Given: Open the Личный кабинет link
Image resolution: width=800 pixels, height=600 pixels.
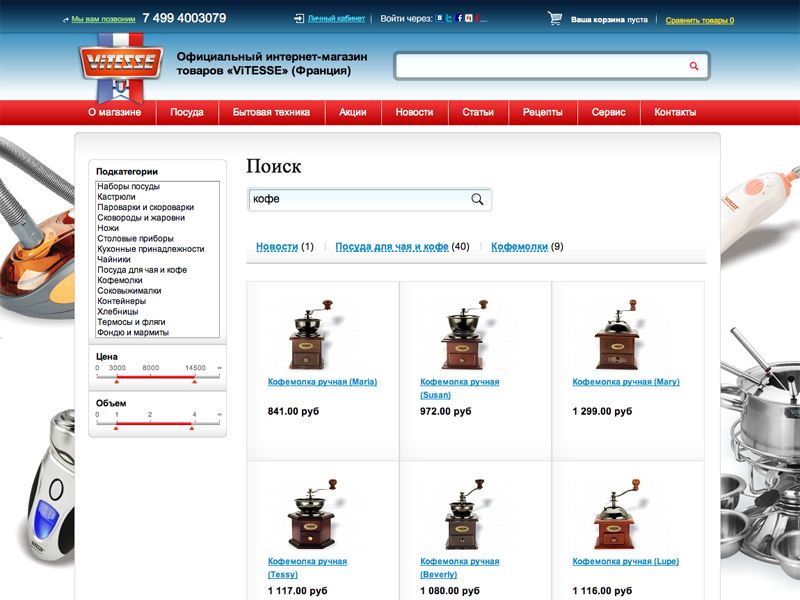Looking at the screenshot, I should [337, 18].
